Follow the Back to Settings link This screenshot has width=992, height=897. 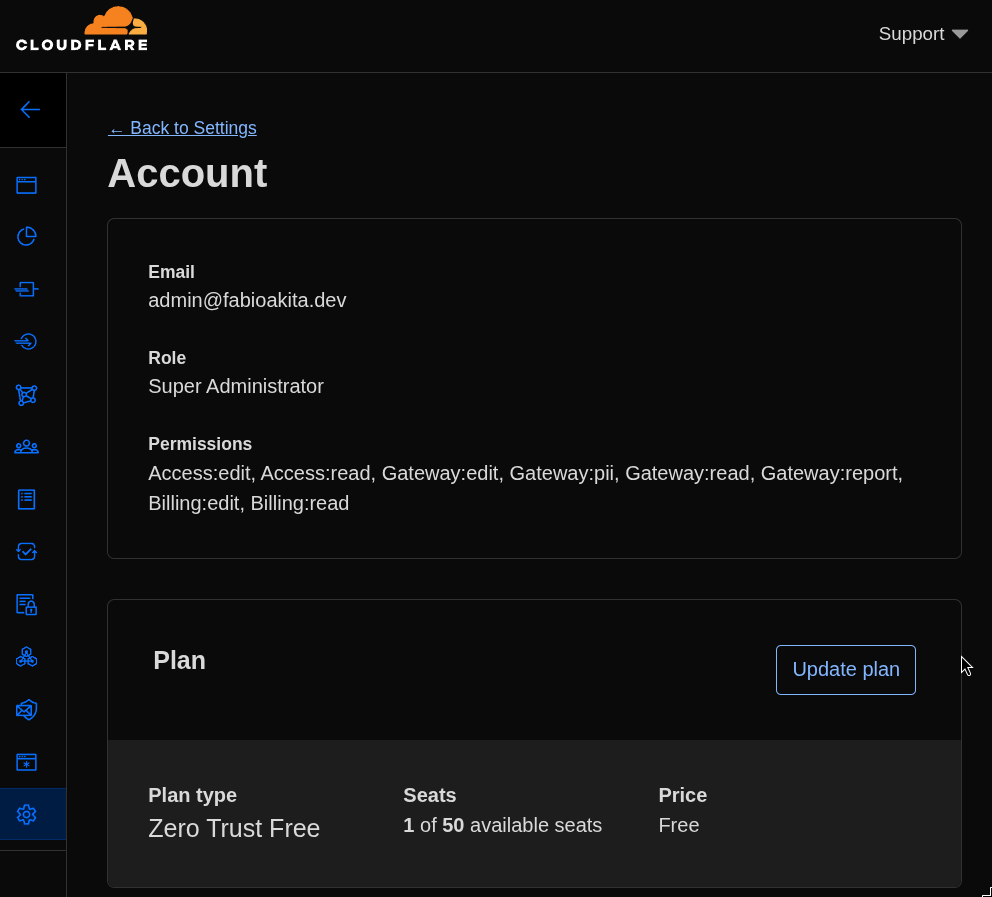pos(182,128)
